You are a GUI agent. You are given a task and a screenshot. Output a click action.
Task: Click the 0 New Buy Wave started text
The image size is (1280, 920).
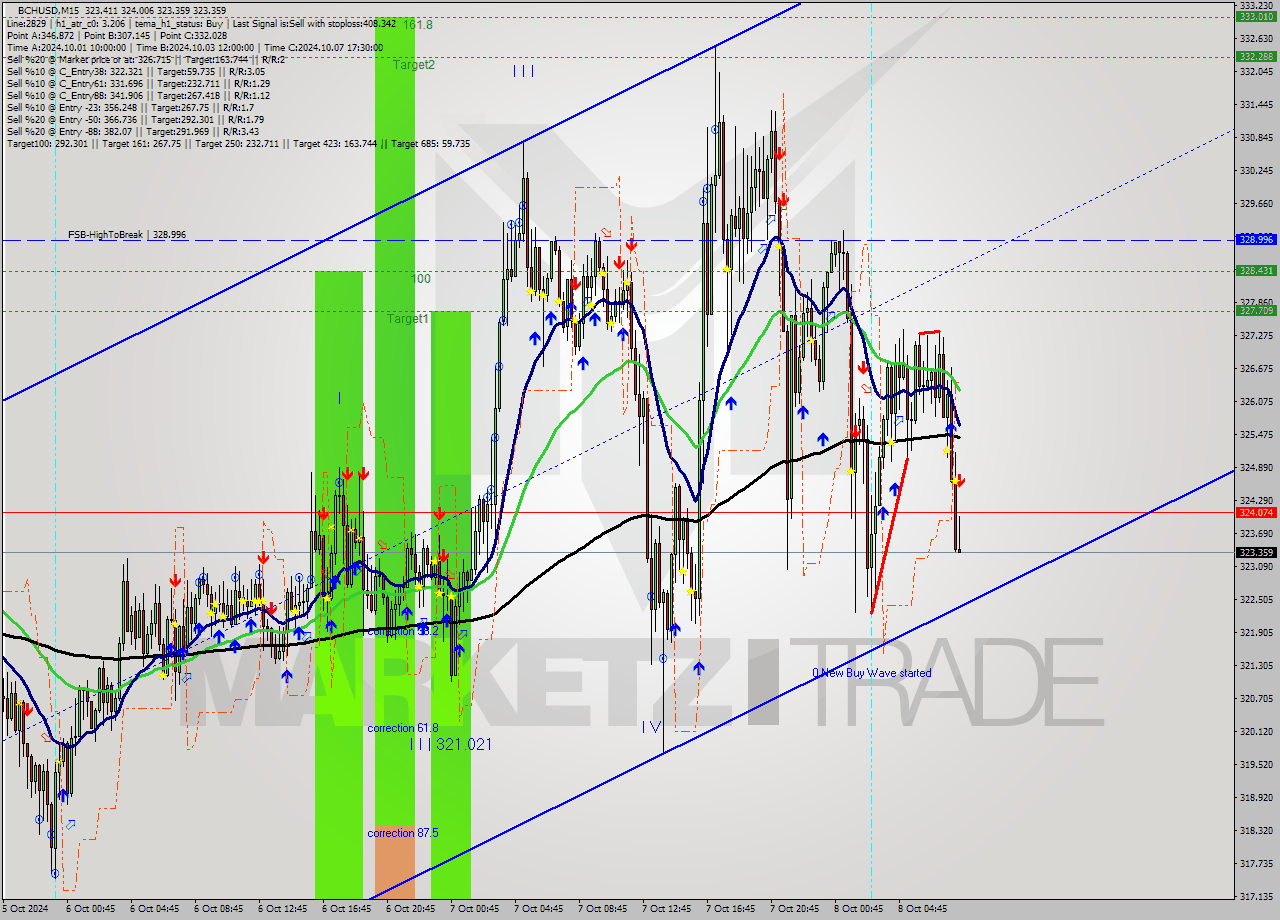pyautogui.click(x=871, y=673)
